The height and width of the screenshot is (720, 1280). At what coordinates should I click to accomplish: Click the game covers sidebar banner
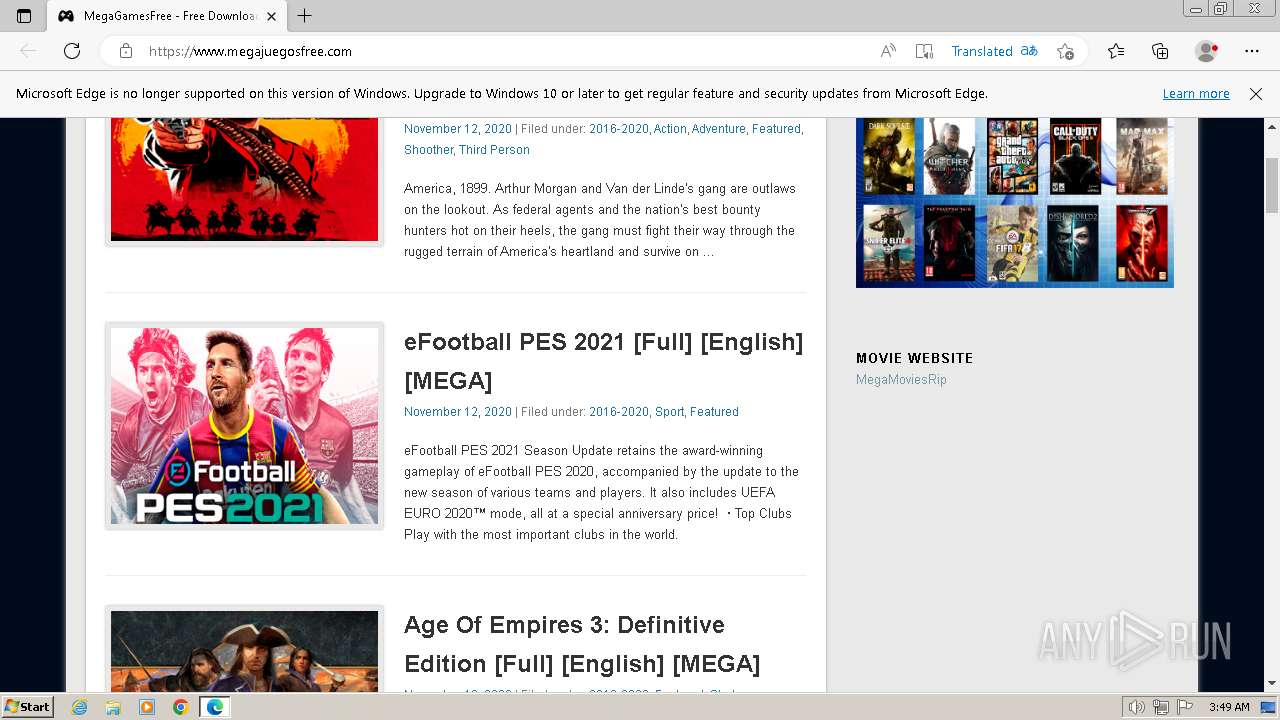tap(1015, 202)
